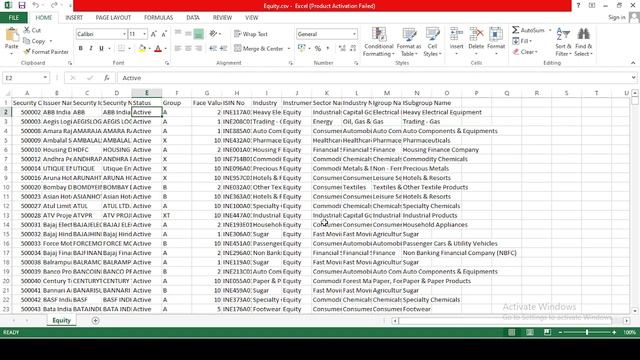Switch to the DATA ribbon tab
The image size is (640, 360).
193,18
